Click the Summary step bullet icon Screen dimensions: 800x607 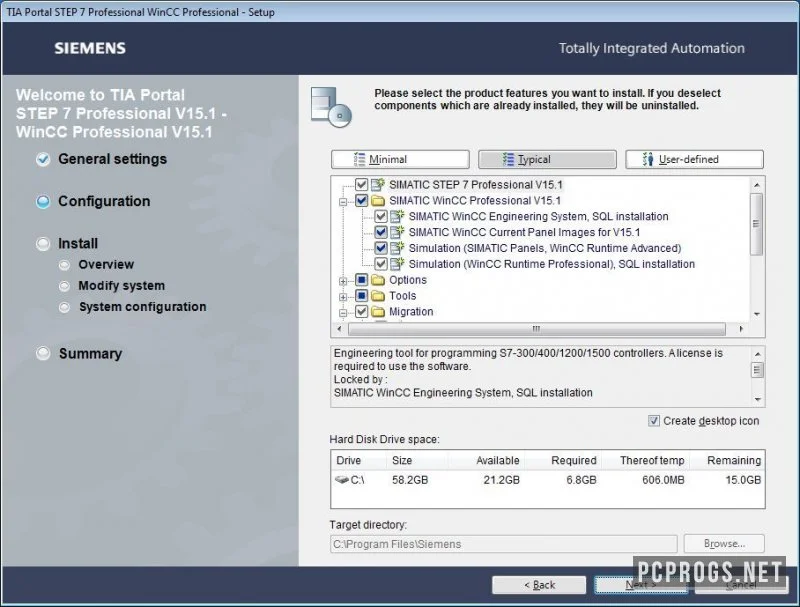click(x=43, y=353)
